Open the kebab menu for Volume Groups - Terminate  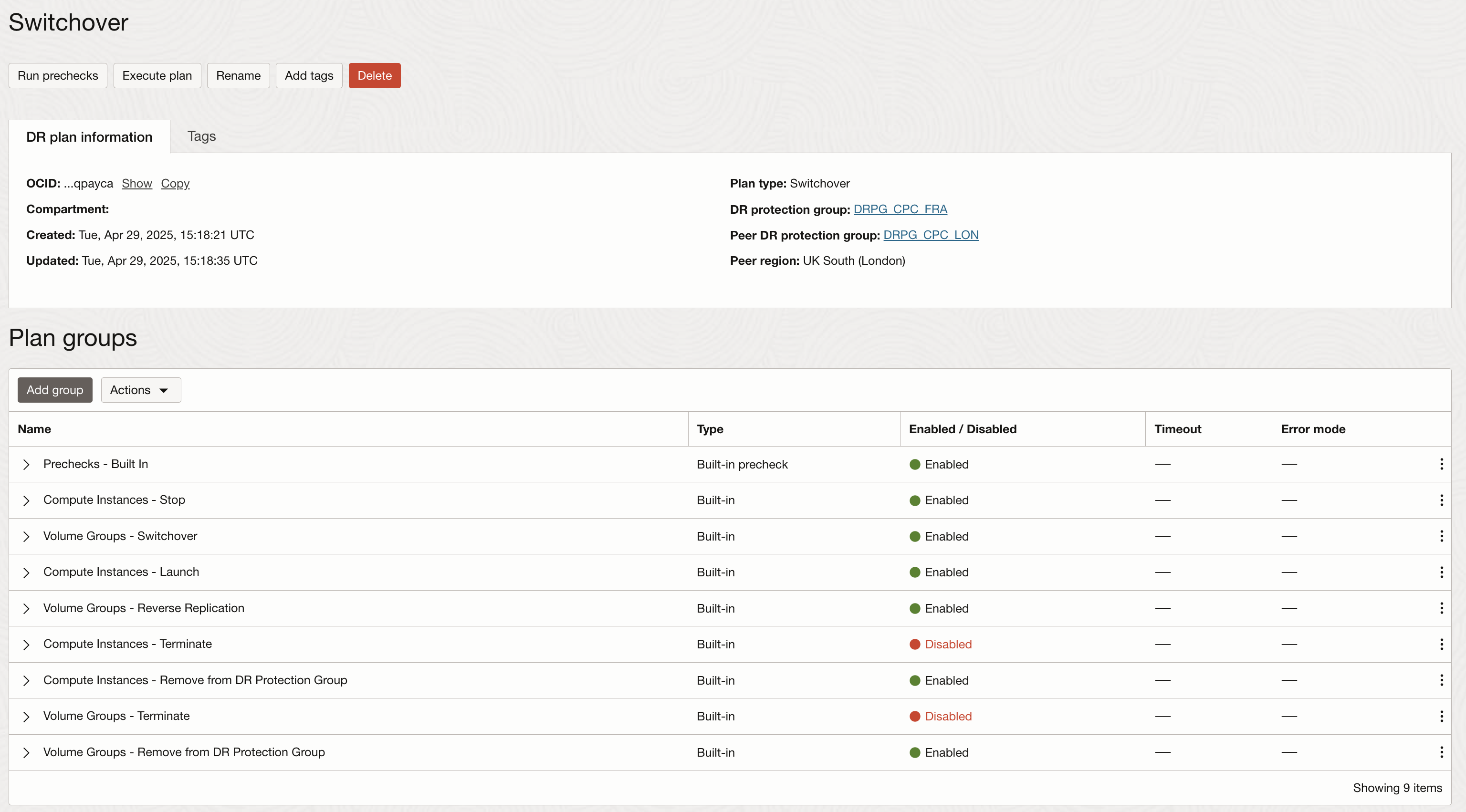(x=1442, y=716)
